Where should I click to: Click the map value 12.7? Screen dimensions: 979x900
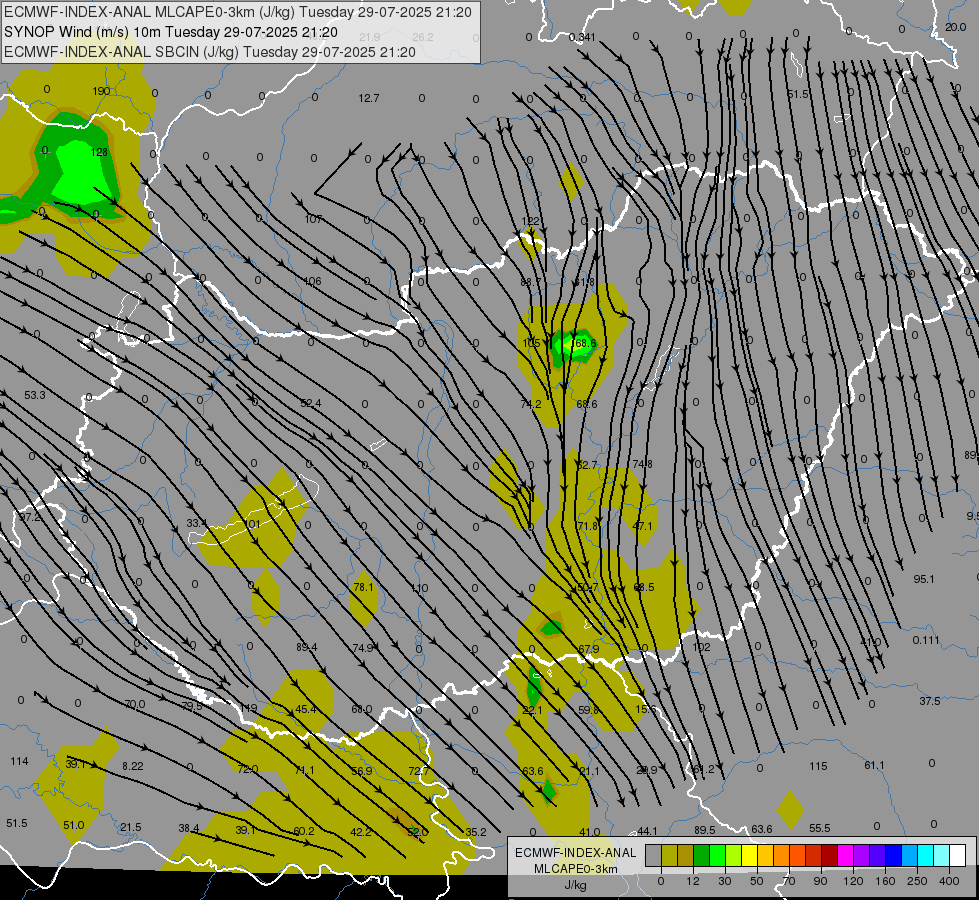pos(369,98)
